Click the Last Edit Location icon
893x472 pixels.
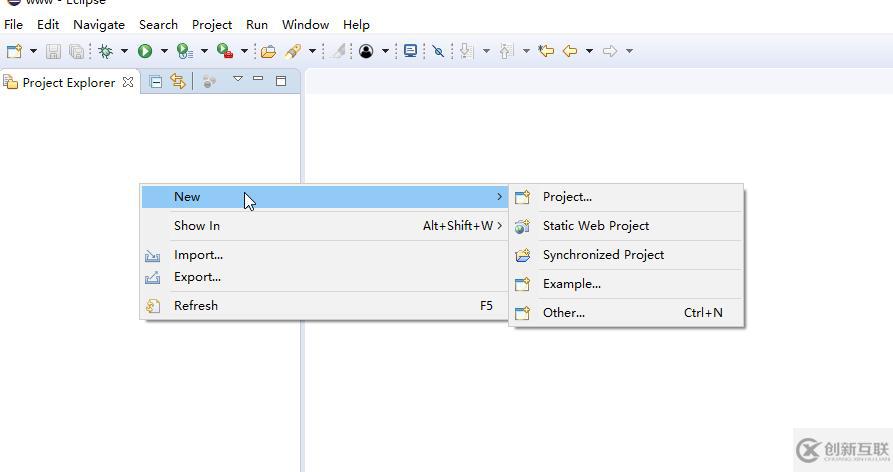point(546,51)
